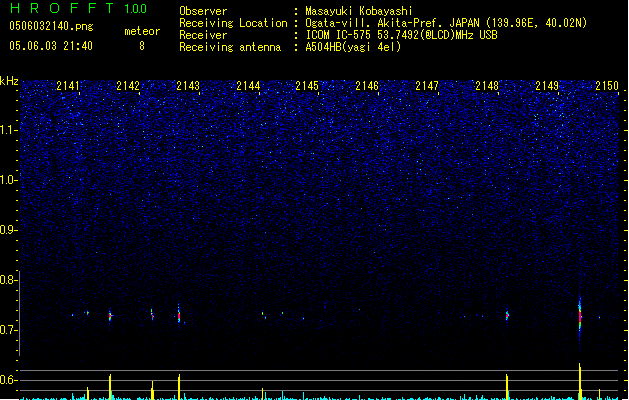
Task: Click the 0.8 kHz frequency label
Action: pyautogui.click(x=8, y=280)
